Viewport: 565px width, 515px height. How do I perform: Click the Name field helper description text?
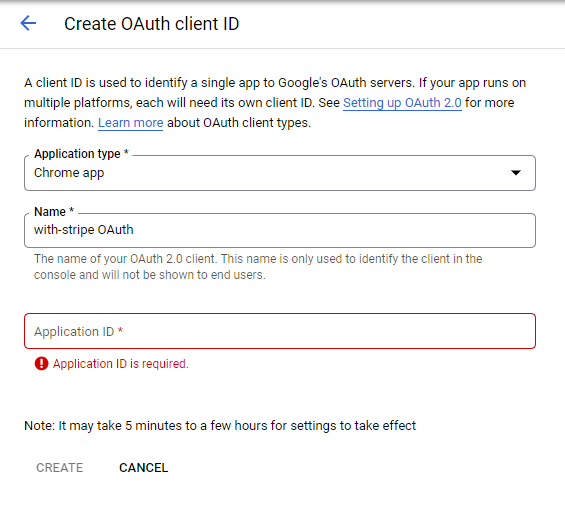(x=258, y=267)
